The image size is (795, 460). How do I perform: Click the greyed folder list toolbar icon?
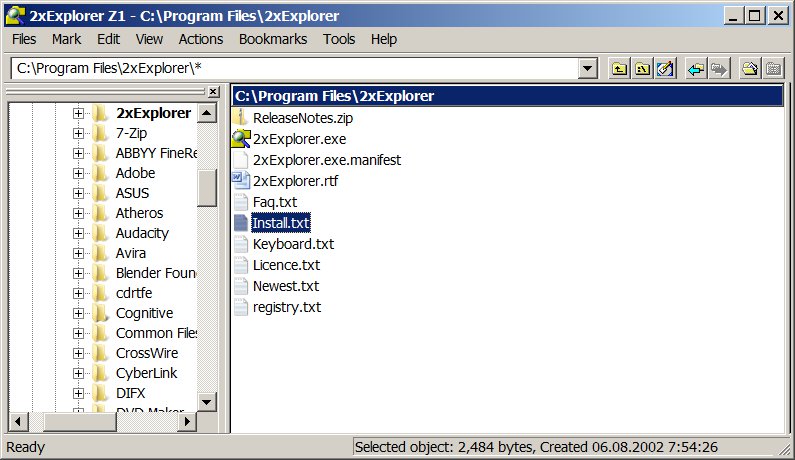tap(773, 68)
